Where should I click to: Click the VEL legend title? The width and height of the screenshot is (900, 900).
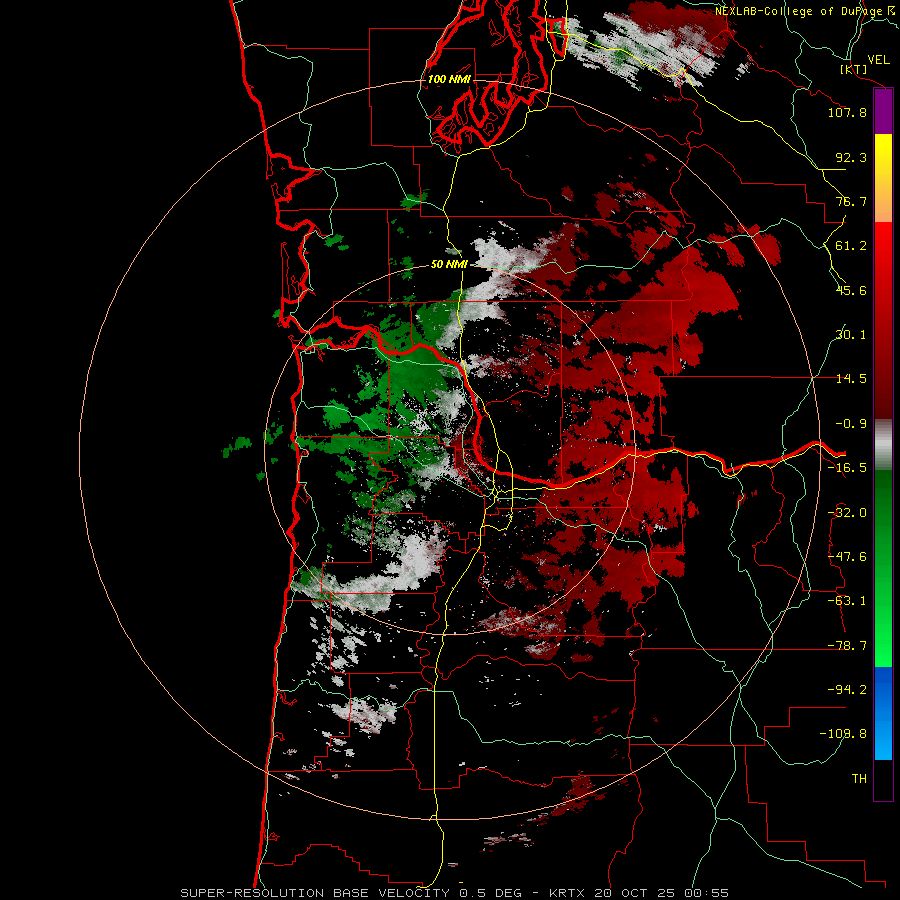point(878,59)
